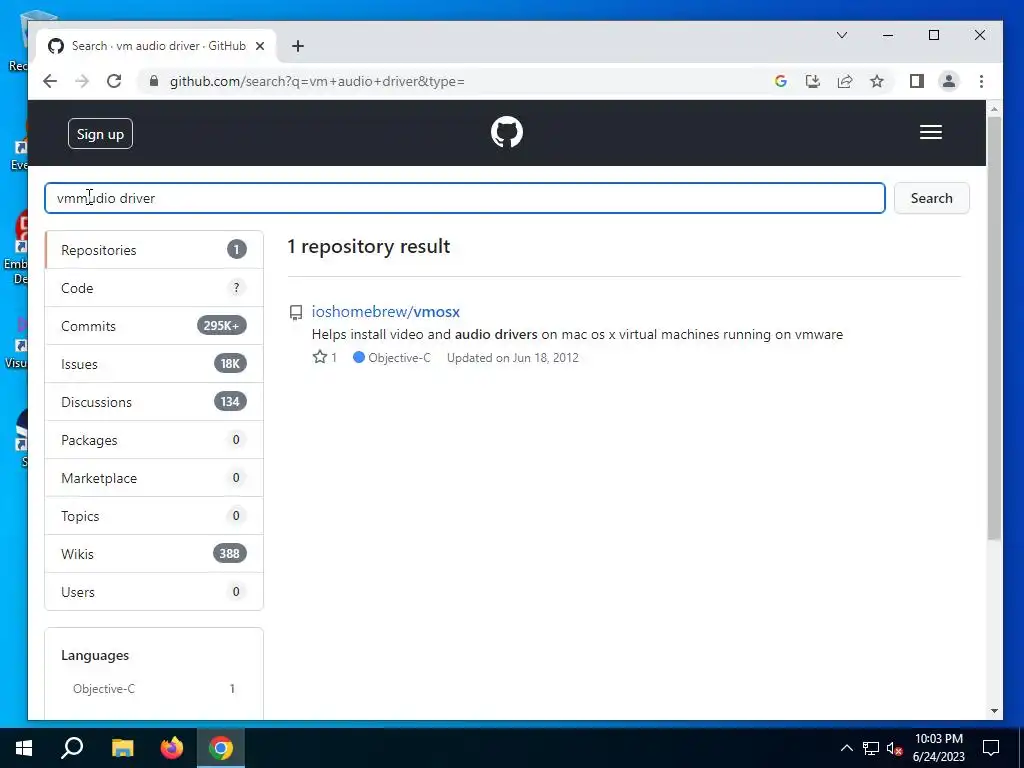Close the GitHub search tab
Screen dimensions: 1024x768
tap(260, 46)
